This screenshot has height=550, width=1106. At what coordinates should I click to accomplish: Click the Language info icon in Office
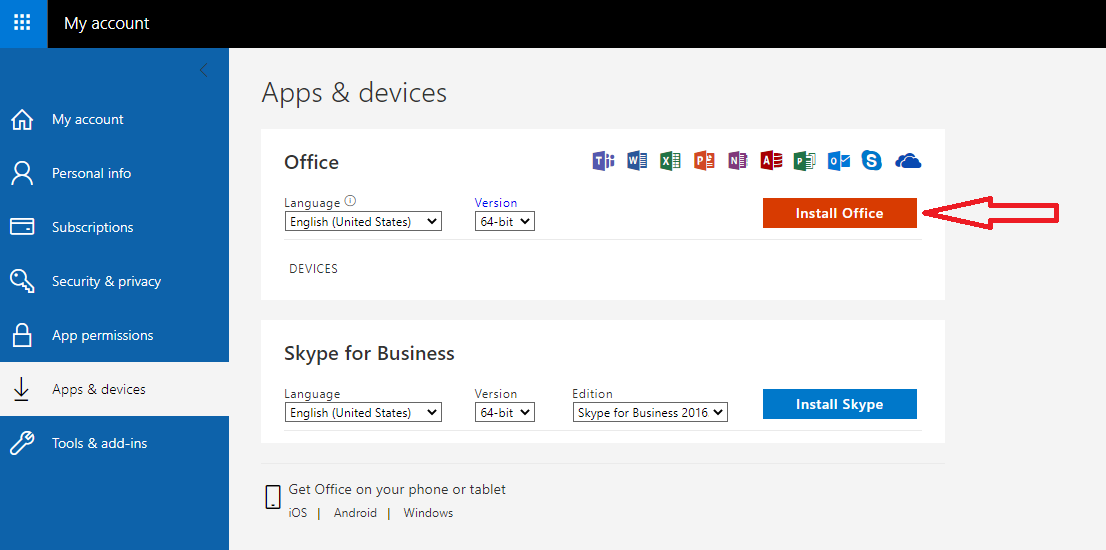351,201
